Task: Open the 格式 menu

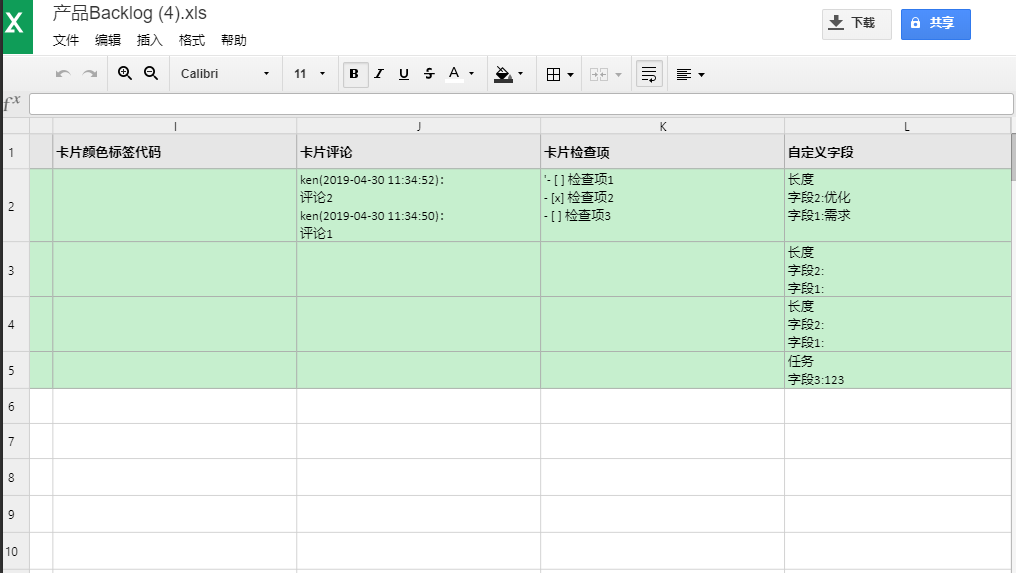Action: 192,41
